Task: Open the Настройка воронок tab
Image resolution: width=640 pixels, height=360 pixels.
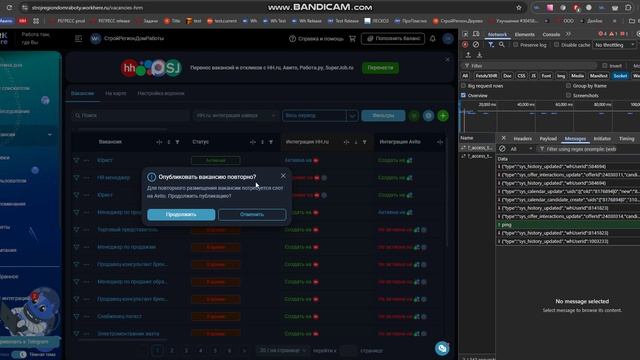Action: pyautogui.click(x=161, y=93)
